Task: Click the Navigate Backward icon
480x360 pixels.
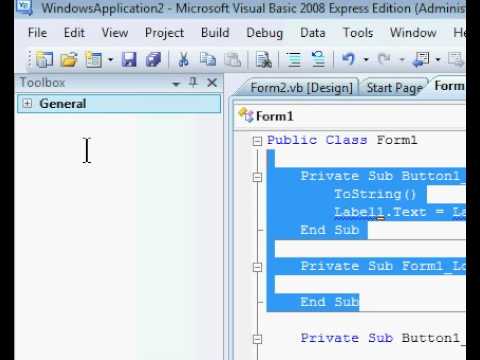Action: click(x=421, y=60)
